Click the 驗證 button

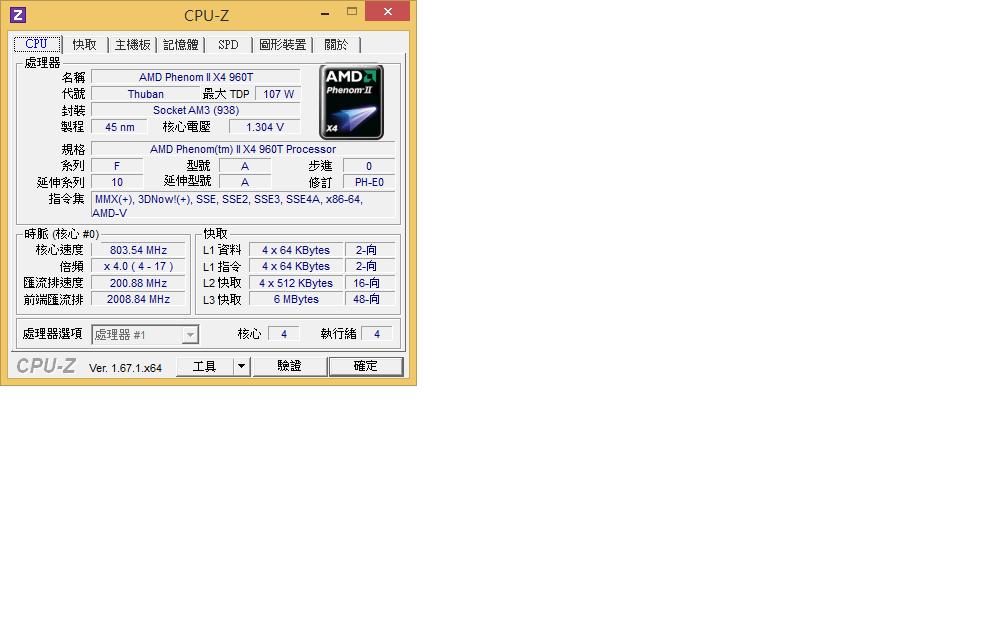pyautogui.click(x=289, y=366)
